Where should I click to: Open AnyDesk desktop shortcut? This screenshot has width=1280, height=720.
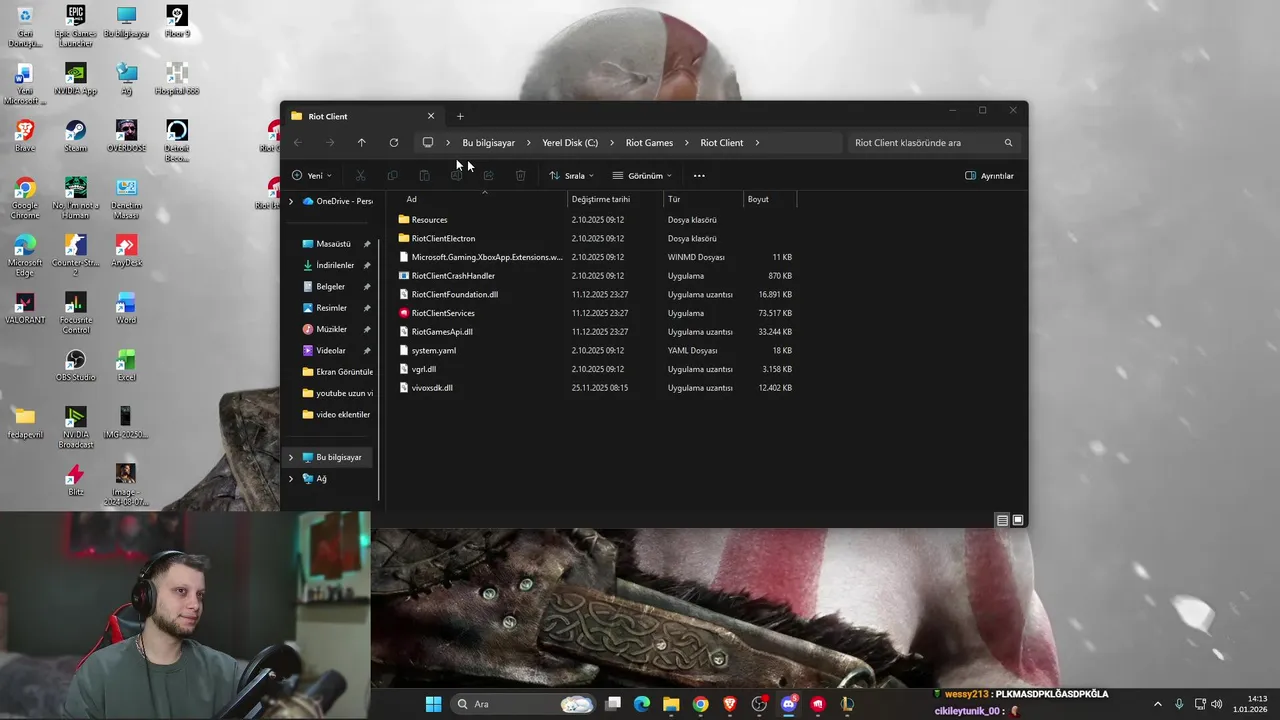pos(126,250)
